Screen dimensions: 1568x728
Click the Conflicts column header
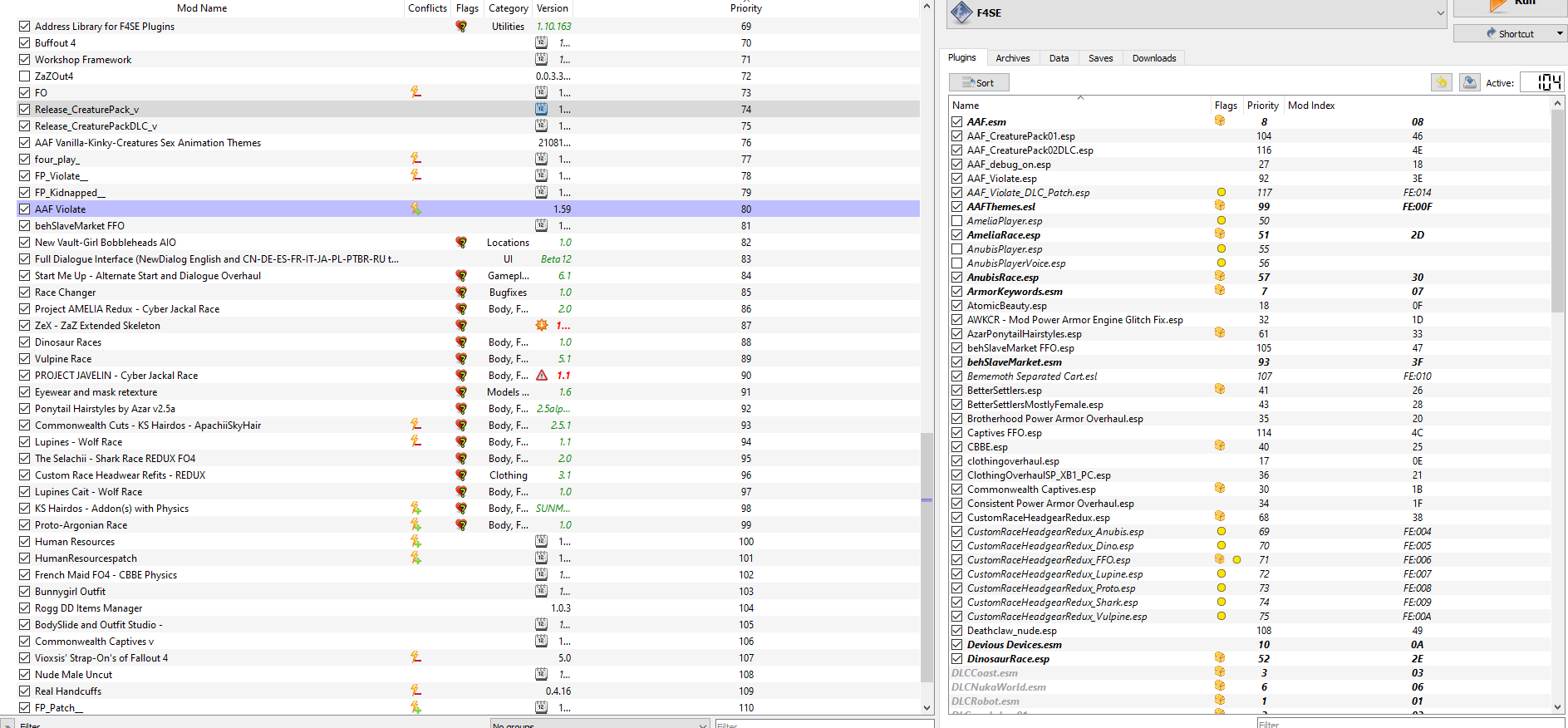tap(428, 8)
